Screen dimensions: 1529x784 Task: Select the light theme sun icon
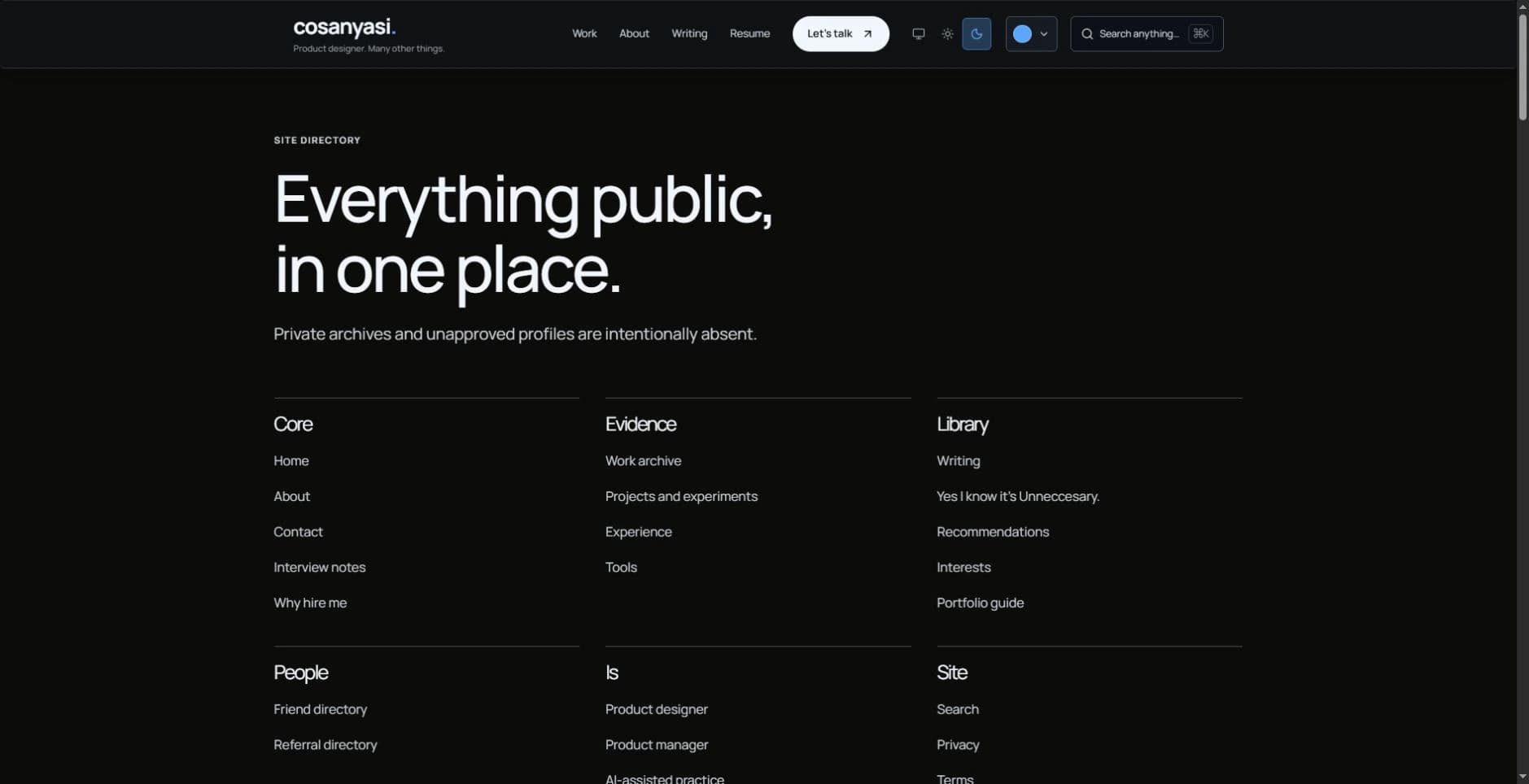947,34
